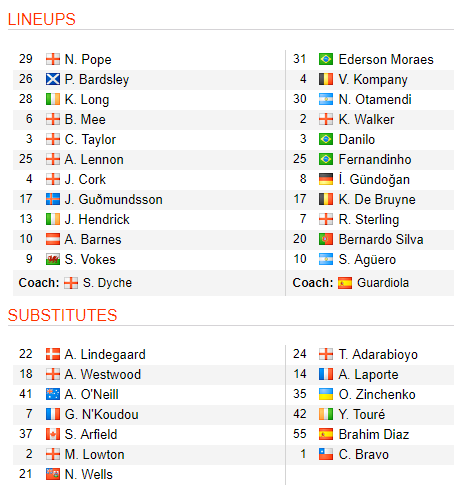Open A. Laporte substitute link
Image resolution: width=454 pixels, height=489 pixels.
point(368,374)
